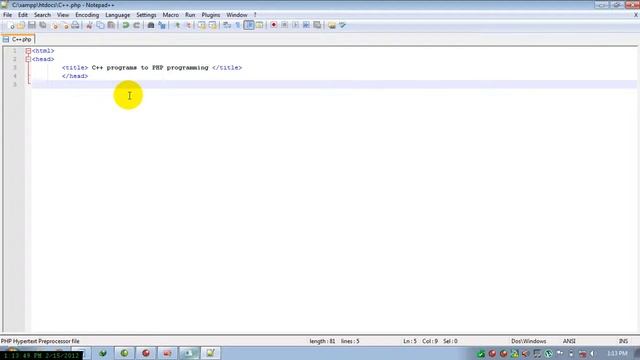
Task: Click the 'Dos\Windows' status bar entry
Action: coord(529,341)
